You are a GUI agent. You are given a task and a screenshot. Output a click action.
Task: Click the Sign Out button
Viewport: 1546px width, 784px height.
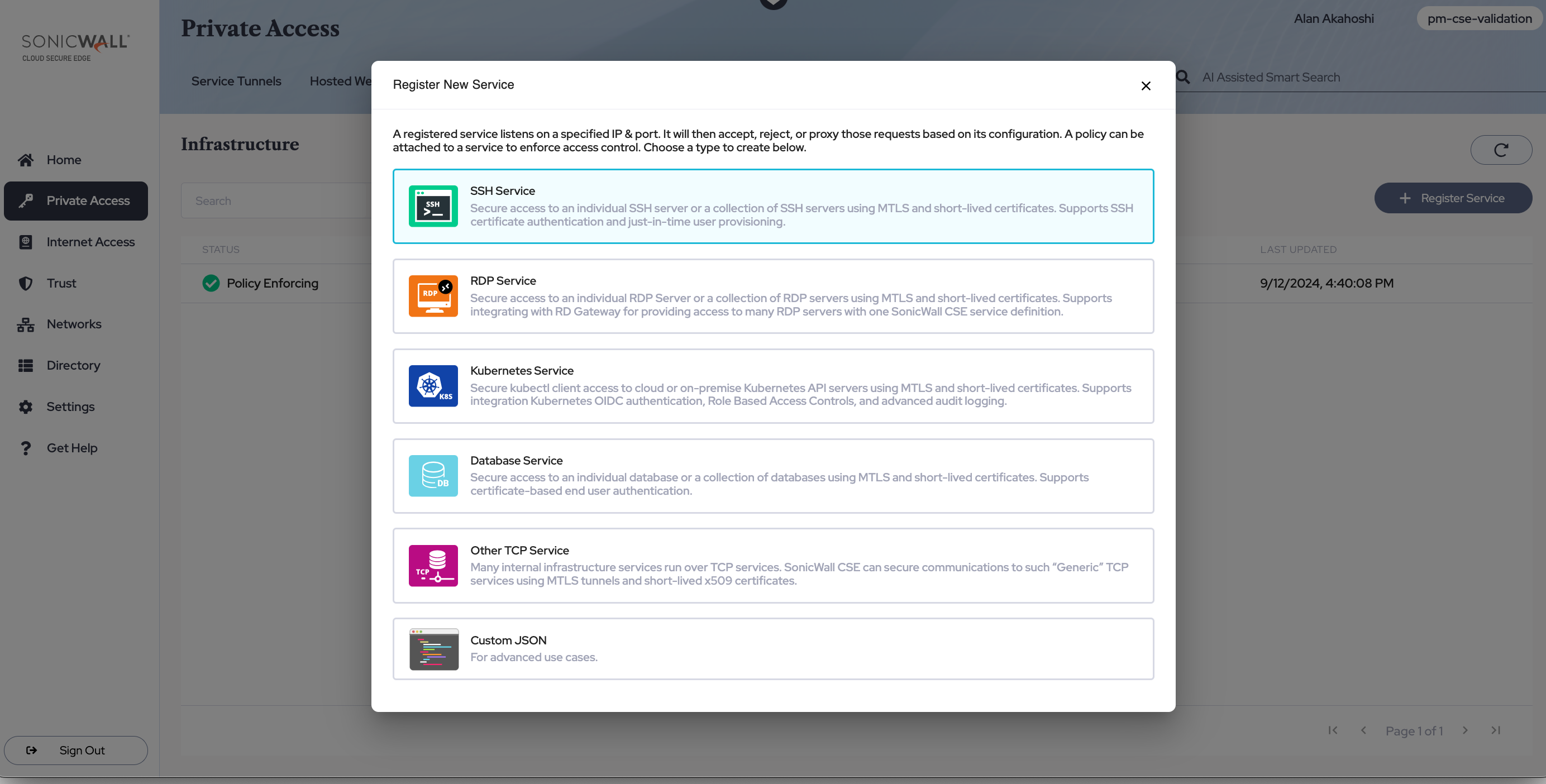[75, 750]
